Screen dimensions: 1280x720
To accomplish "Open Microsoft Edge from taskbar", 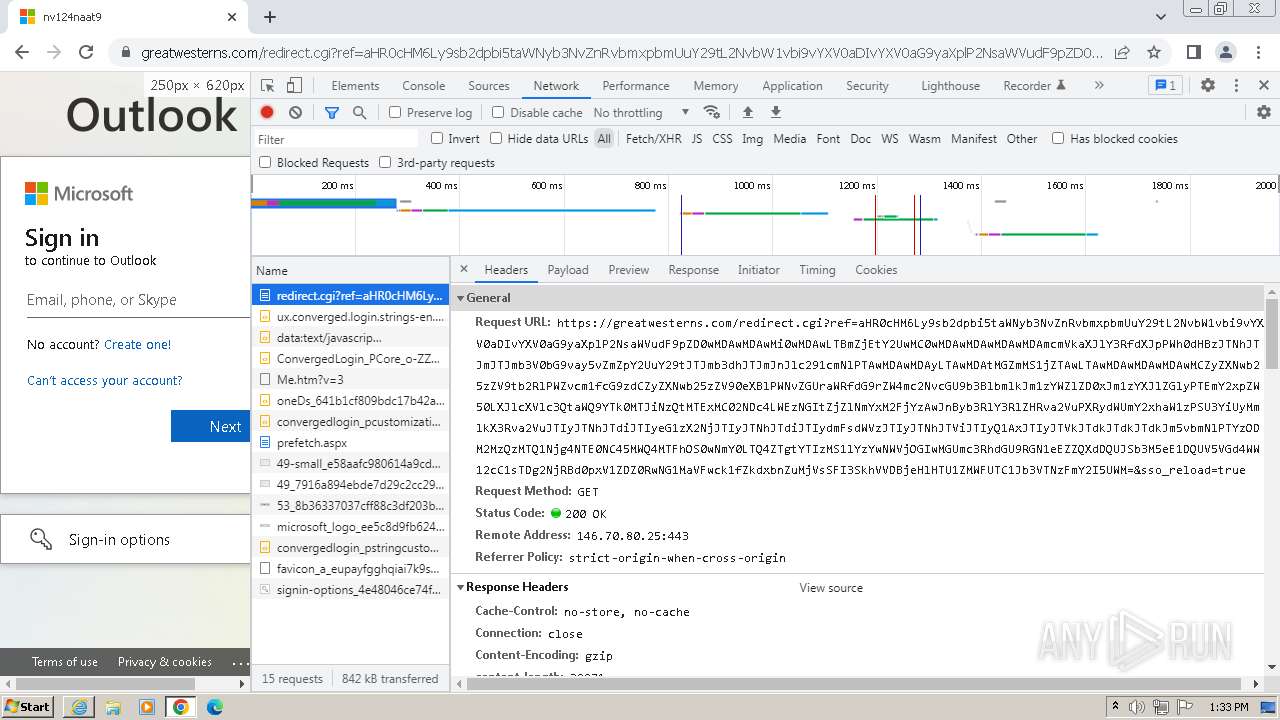I will click(214, 707).
